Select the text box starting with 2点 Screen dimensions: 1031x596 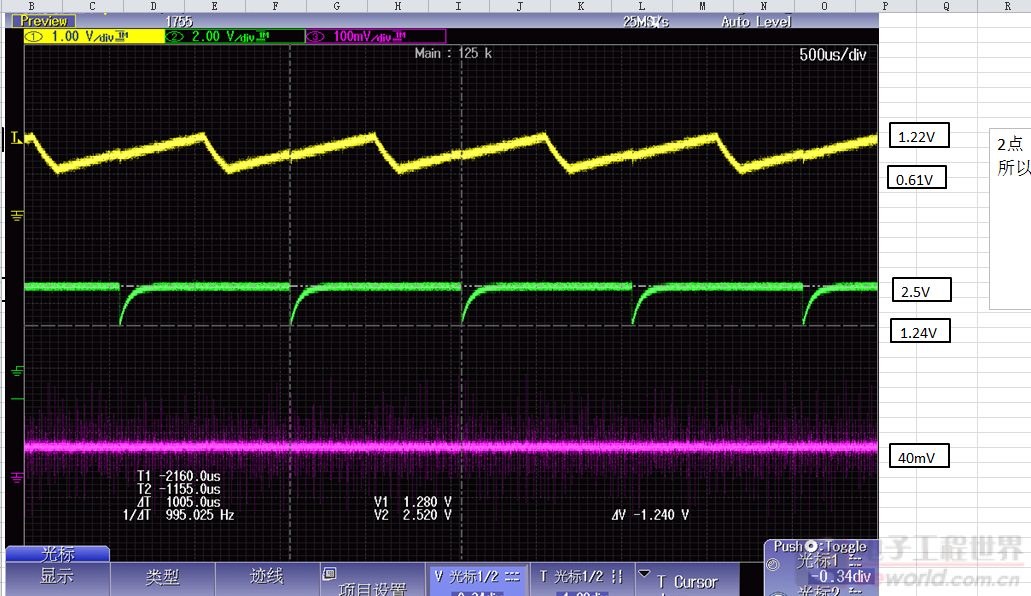click(1011, 219)
